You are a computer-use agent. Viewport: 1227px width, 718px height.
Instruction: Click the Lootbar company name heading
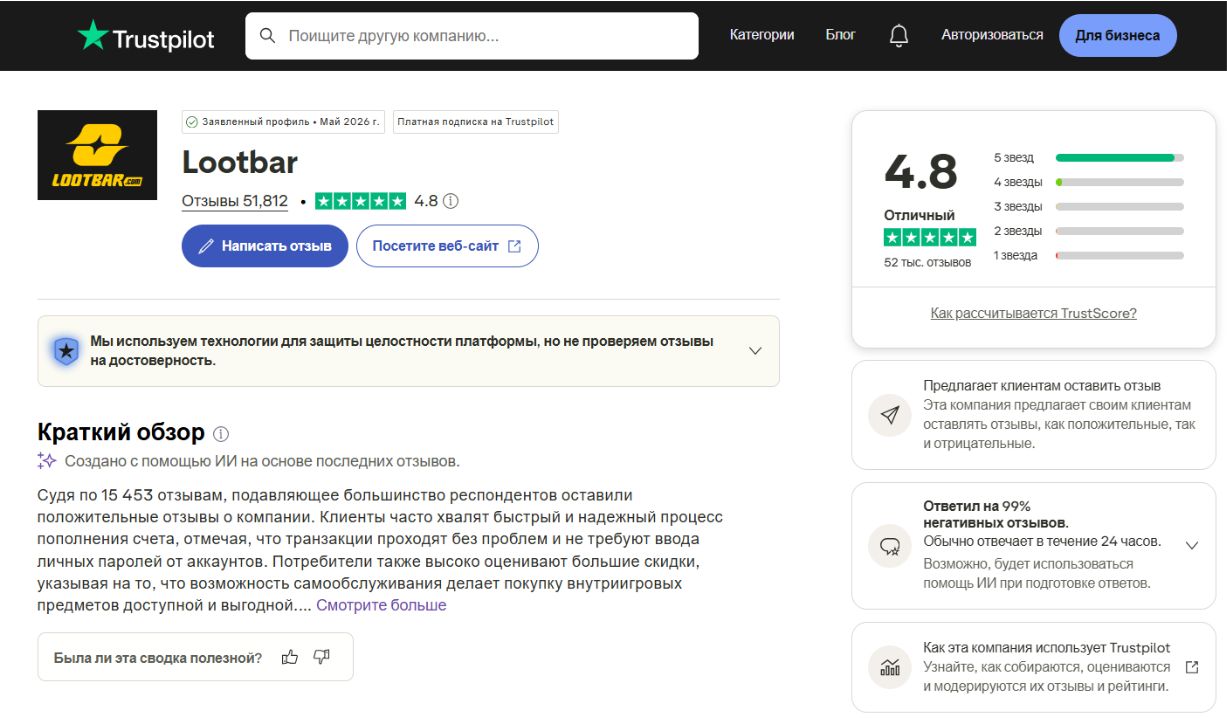[240, 162]
